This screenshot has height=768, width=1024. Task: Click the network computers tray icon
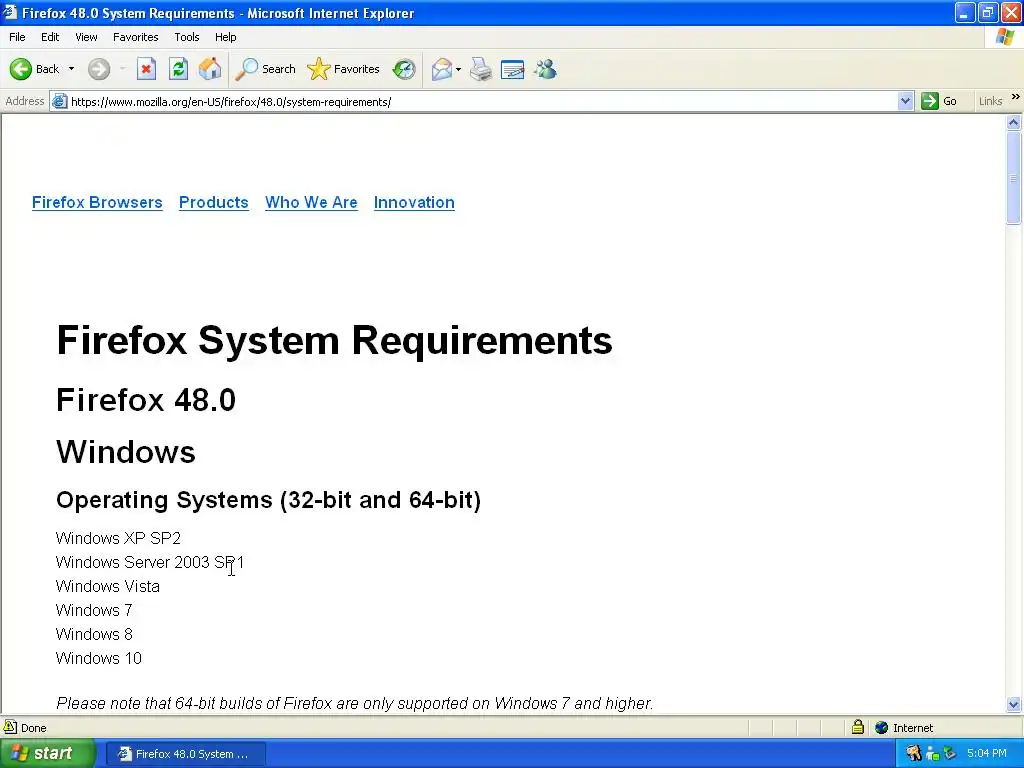[x=933, y=754]
